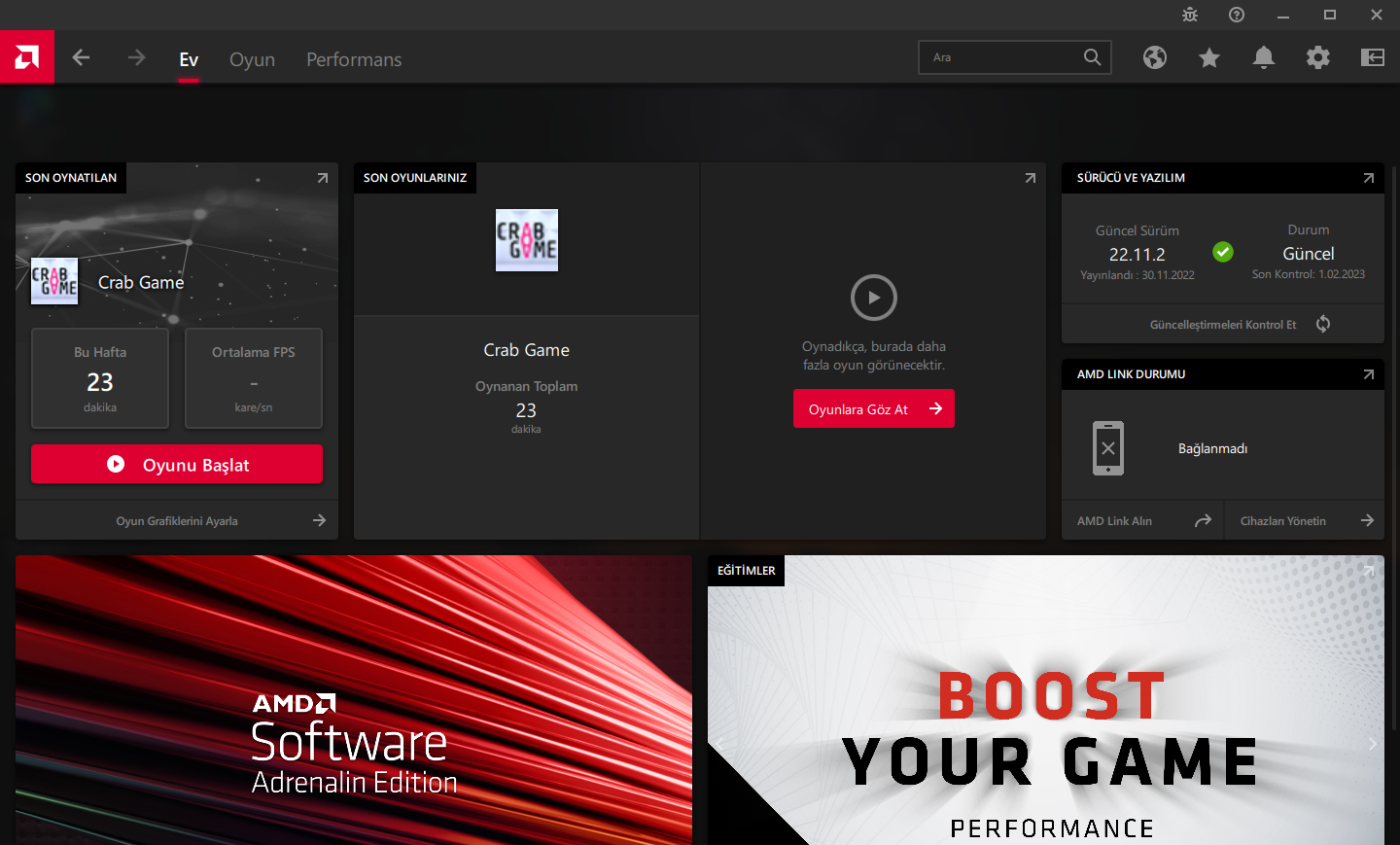Image resolution: width=1400 pixels, height=845 pixels.
Task: Expand the Sürücü ve Yazılım card
Action: point(1369,178)
